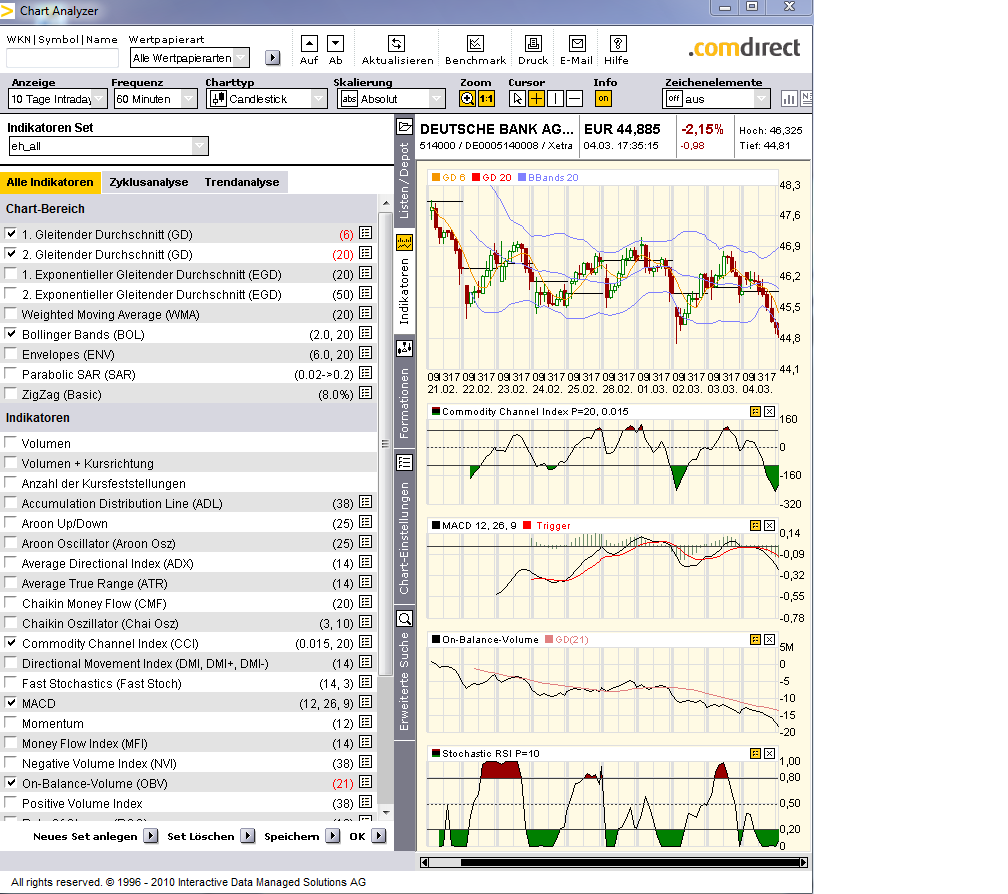
Task: Close the Commodity Channel Index chart
Action: pos(770,411)
